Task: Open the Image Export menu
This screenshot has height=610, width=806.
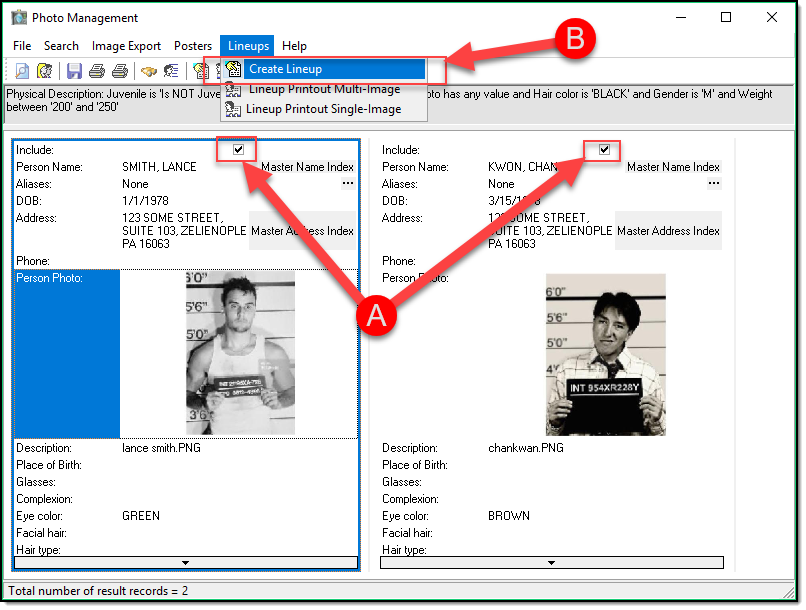Action: pyautogui.click(x=126, y=46)
